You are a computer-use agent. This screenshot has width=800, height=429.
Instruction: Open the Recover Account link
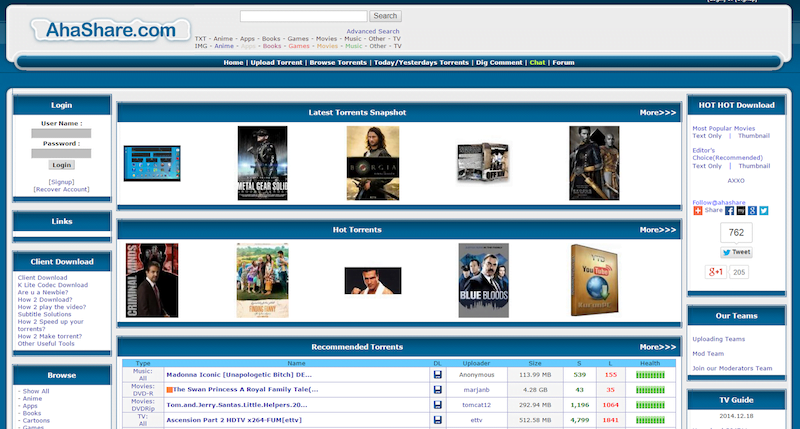61,189
